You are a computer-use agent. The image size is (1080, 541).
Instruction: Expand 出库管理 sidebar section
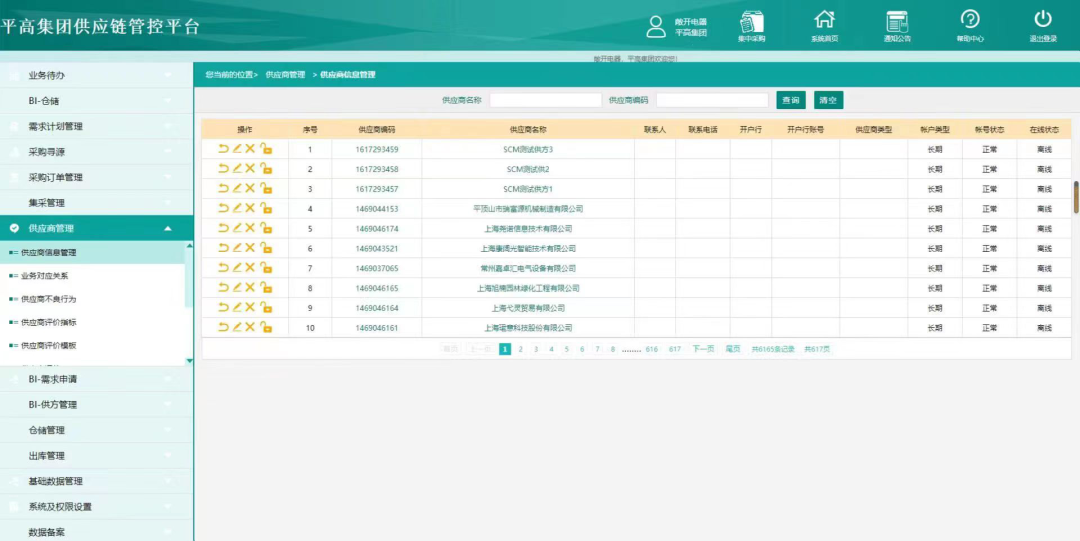[x=96, y=456]
